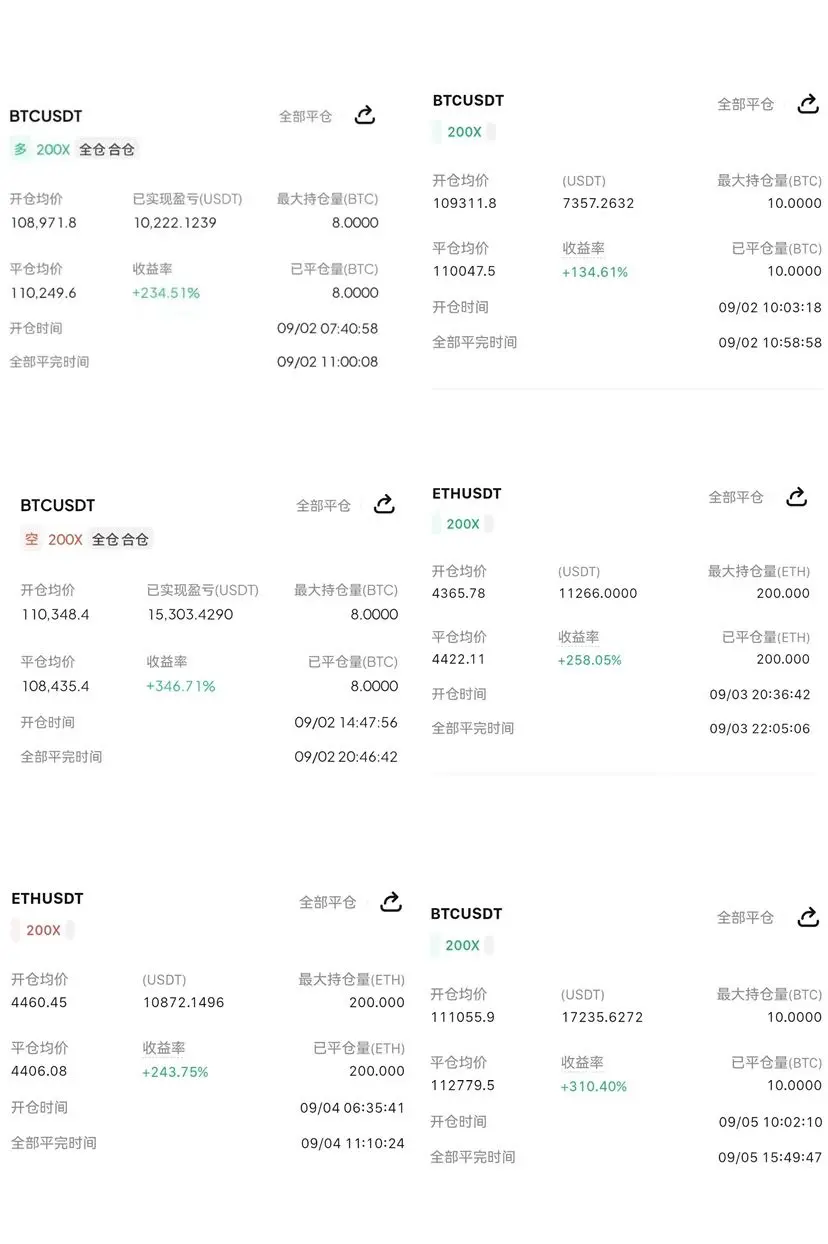Click the red 空 short-position tag

pyautogui.click(x=32, y=539)
